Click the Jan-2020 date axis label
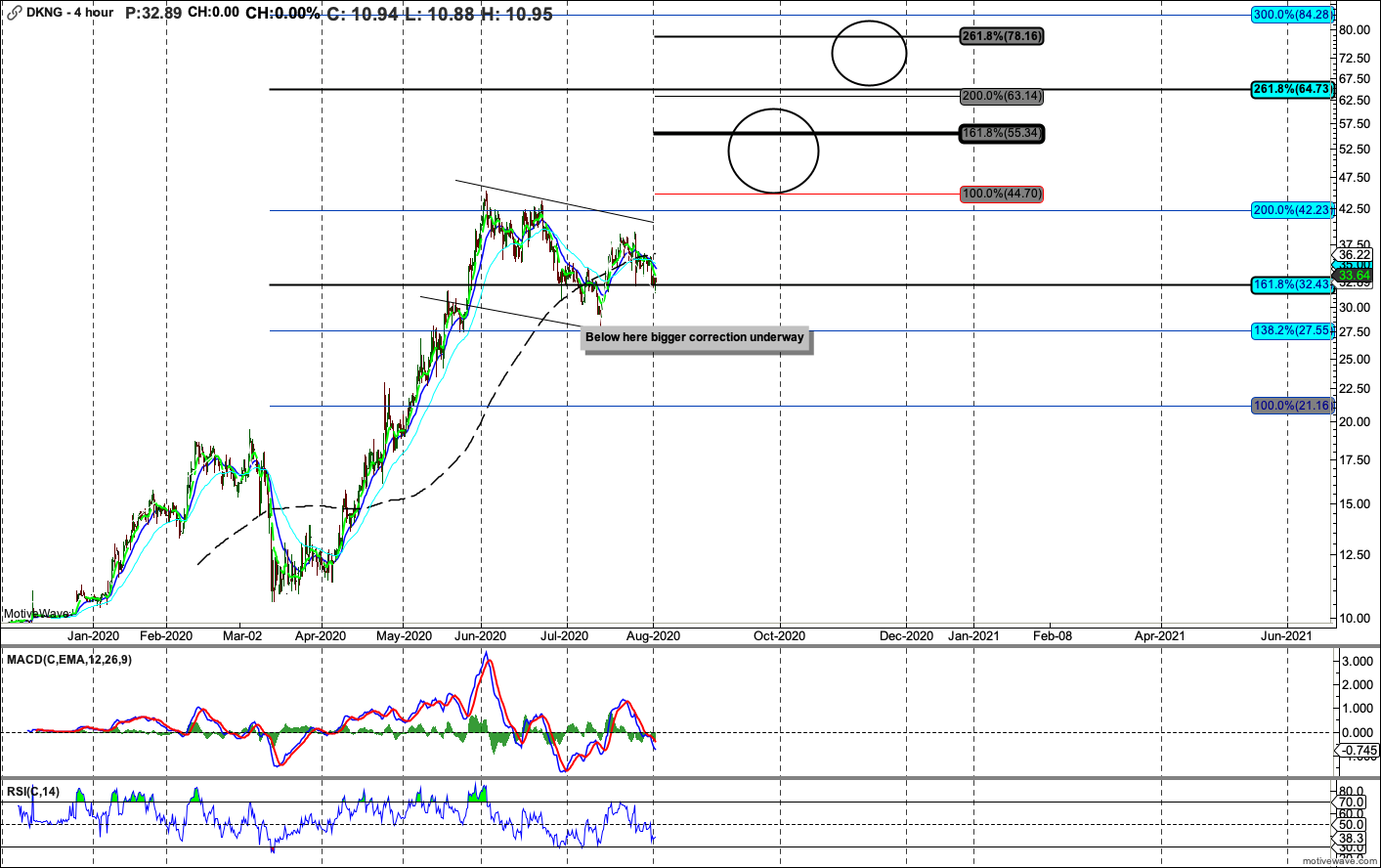 coord(93,635)
